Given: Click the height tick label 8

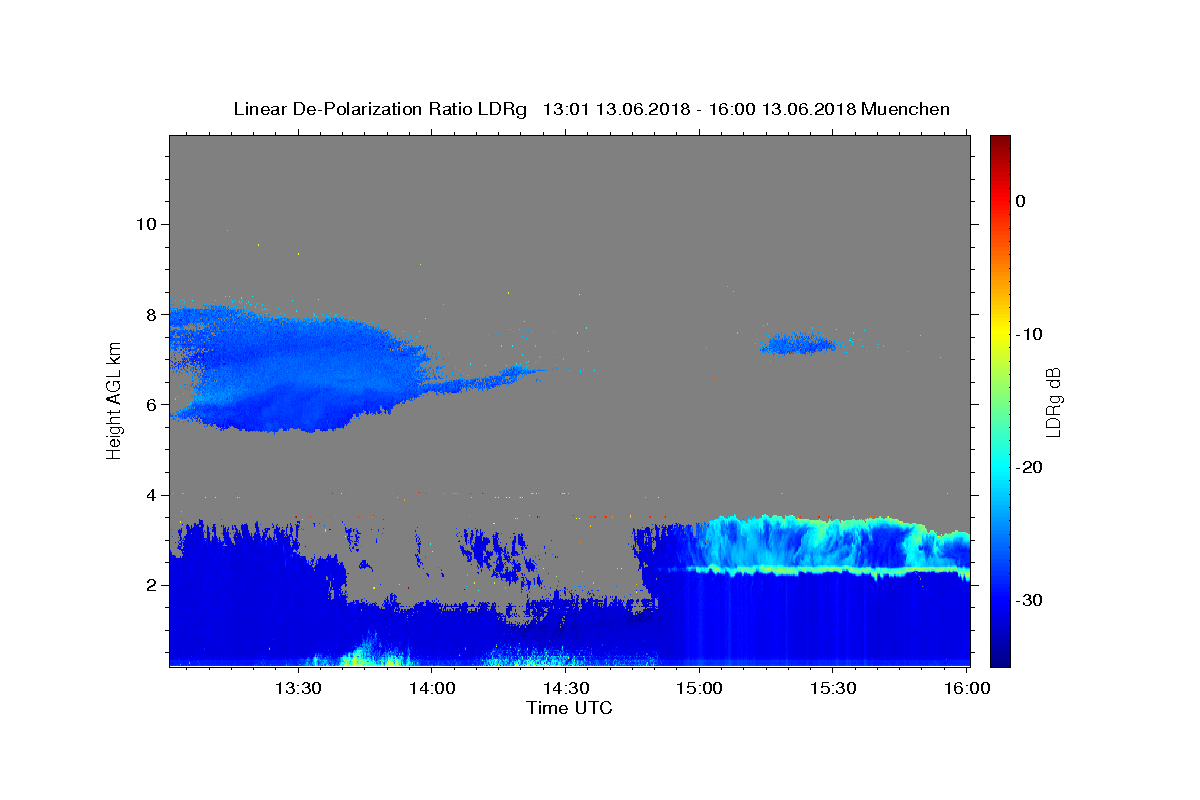Looking at the screenshot, I should coord(149,314).
